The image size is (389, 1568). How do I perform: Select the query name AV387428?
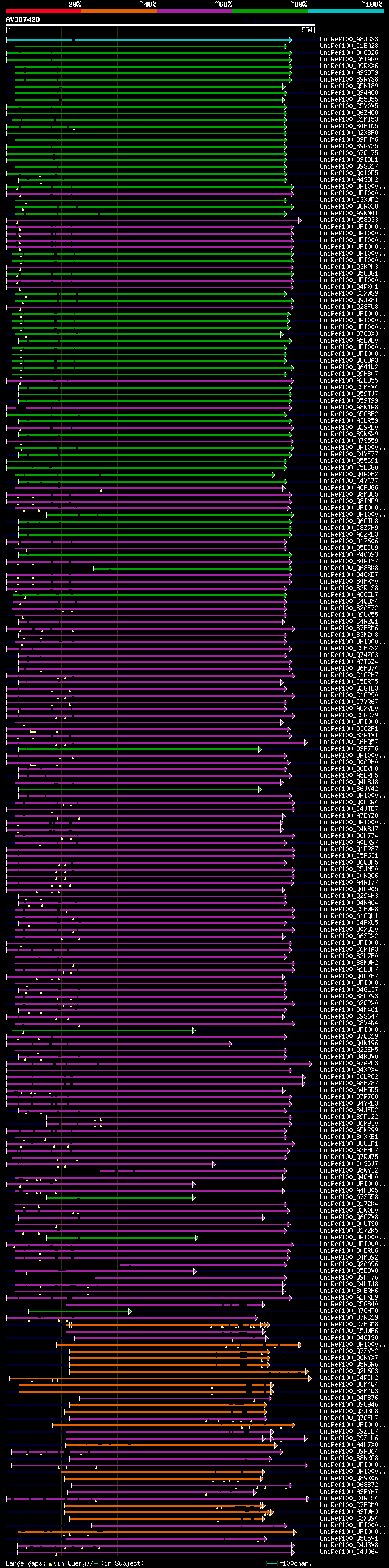pos(23,19)
